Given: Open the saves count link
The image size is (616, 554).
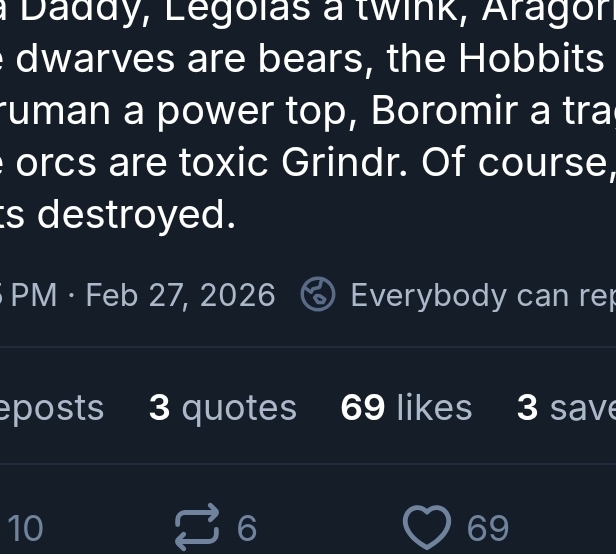Looking at the screenshot, I should pos(565,408).
